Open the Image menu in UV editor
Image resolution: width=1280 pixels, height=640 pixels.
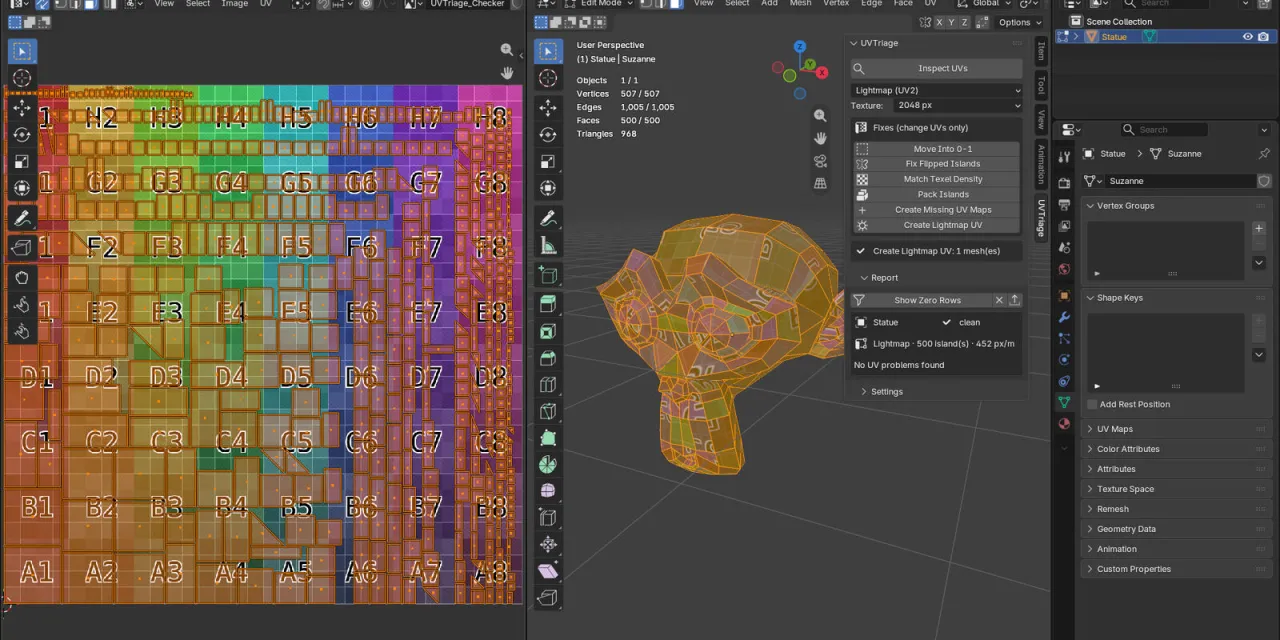point(235,4)
